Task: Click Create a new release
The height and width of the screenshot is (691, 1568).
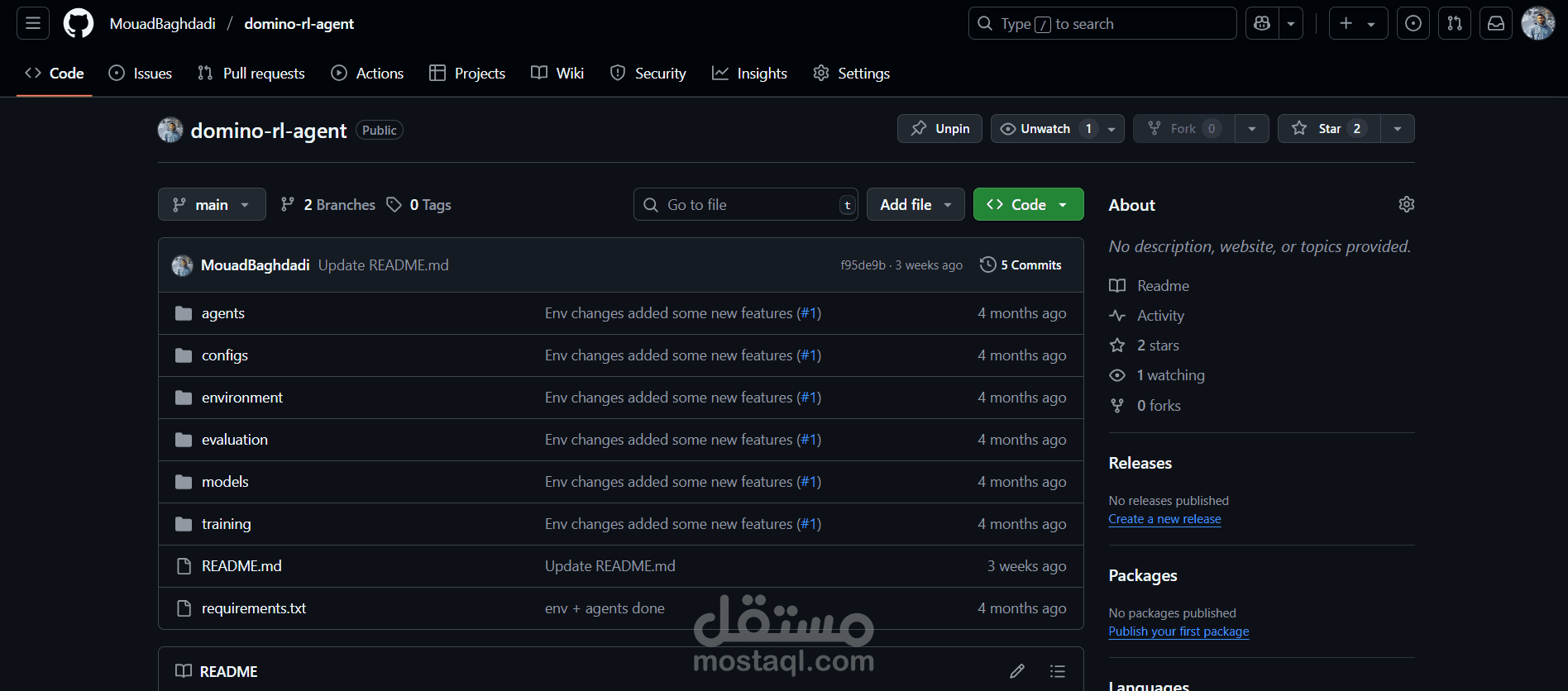Action: click(1164, 519)
